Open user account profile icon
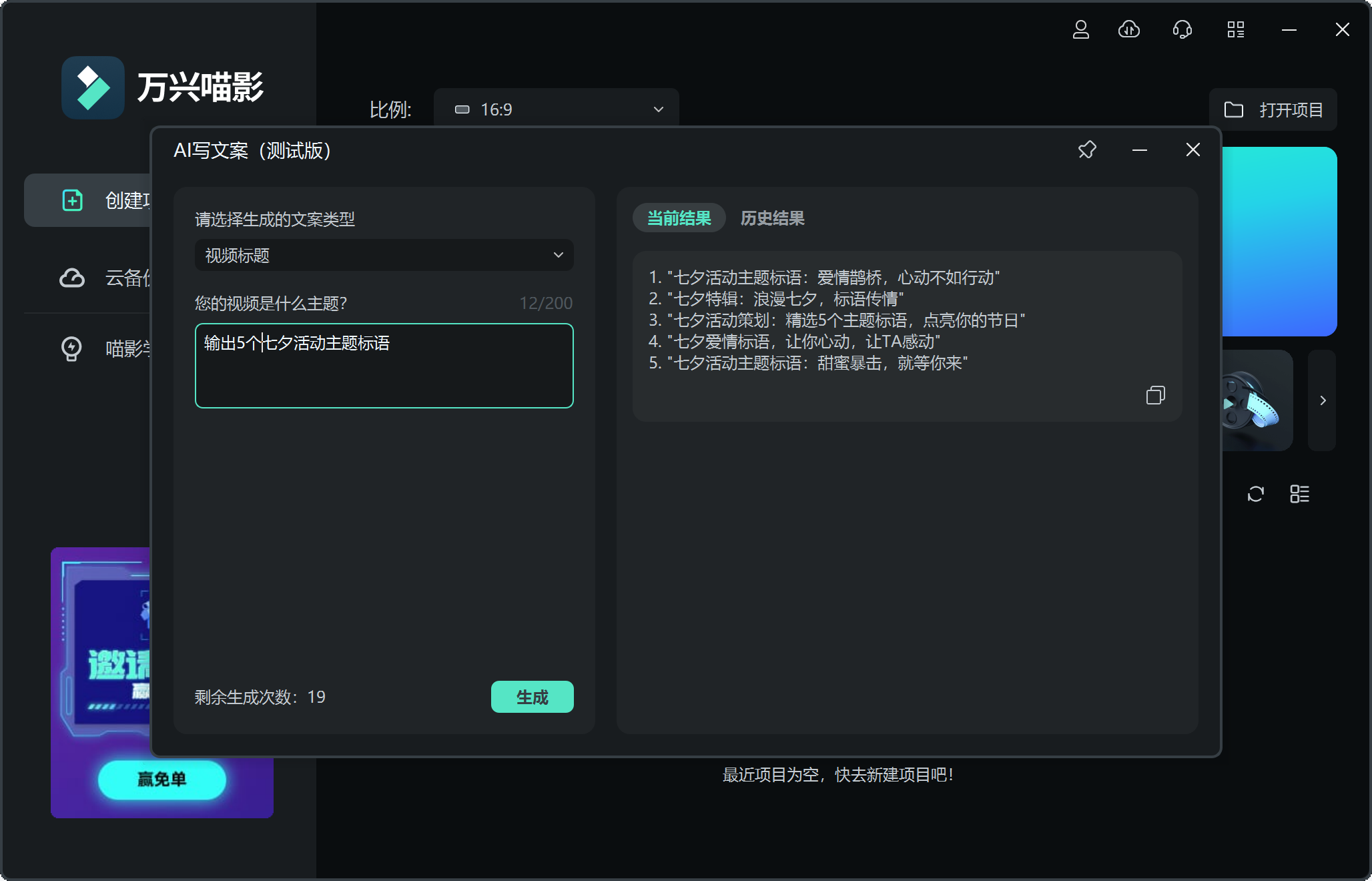This screenshot has width=1372, height=881. click(x=1080, y=30)
